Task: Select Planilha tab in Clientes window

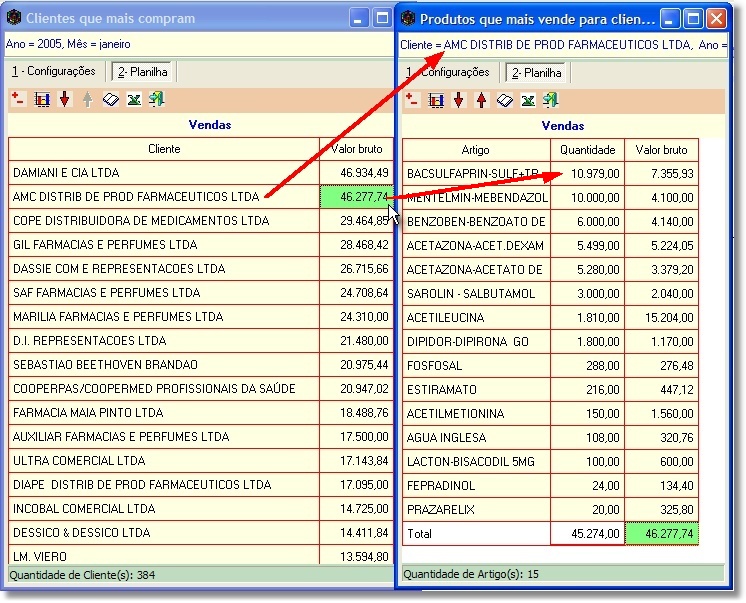Action: (x=143, y=72)
